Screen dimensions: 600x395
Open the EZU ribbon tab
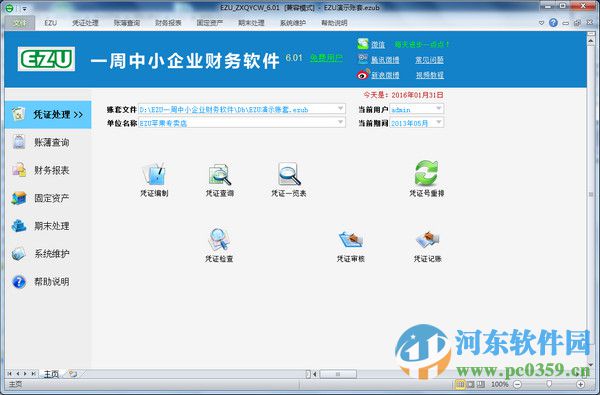click(x=51, y=23)
